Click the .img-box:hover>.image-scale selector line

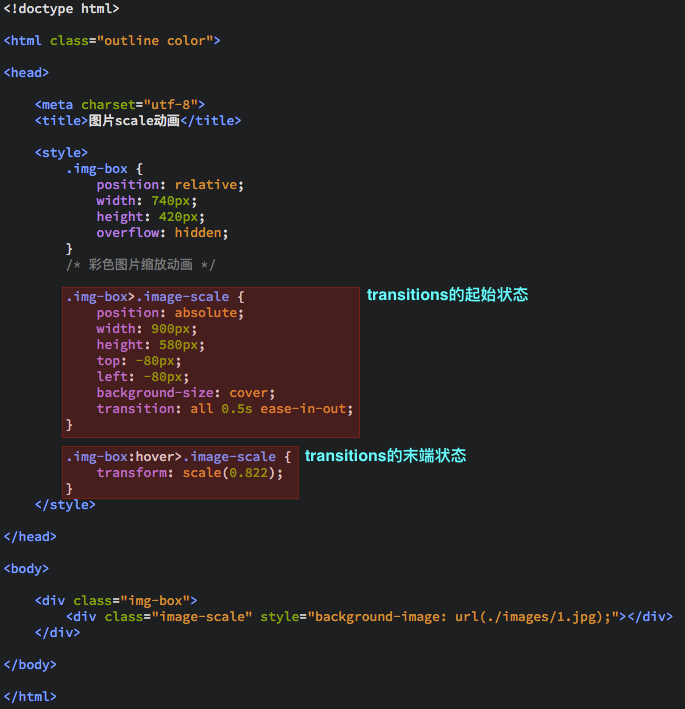point(179,457)
